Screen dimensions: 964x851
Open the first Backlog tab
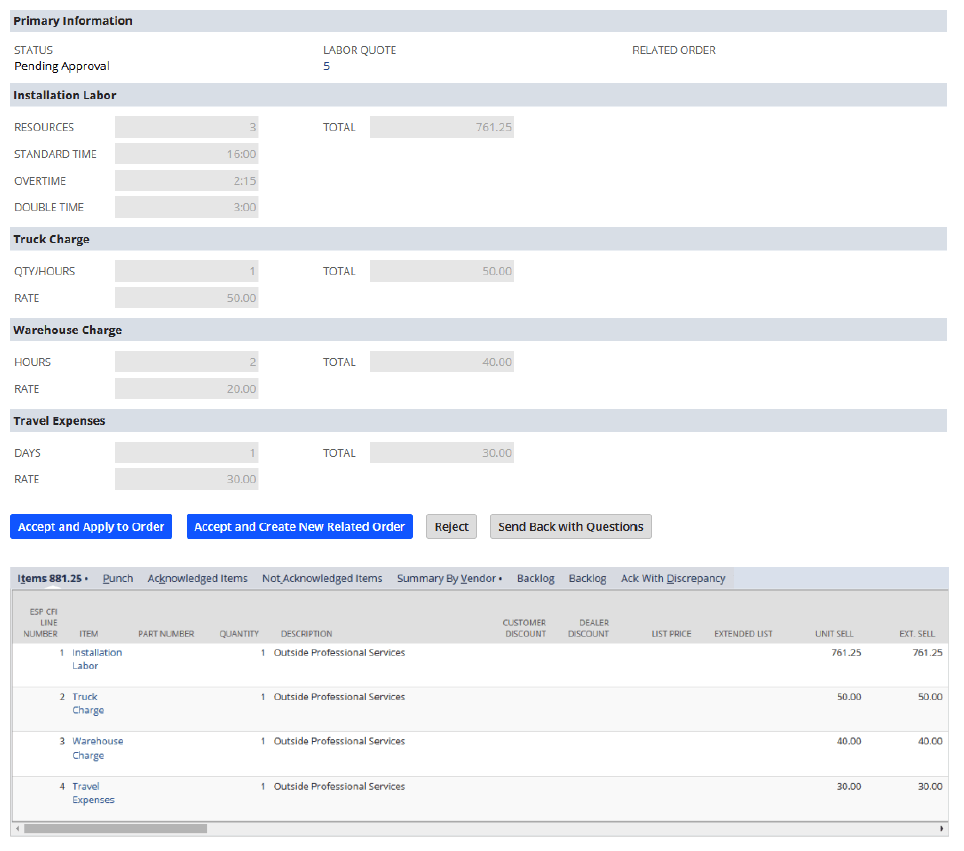535,579
